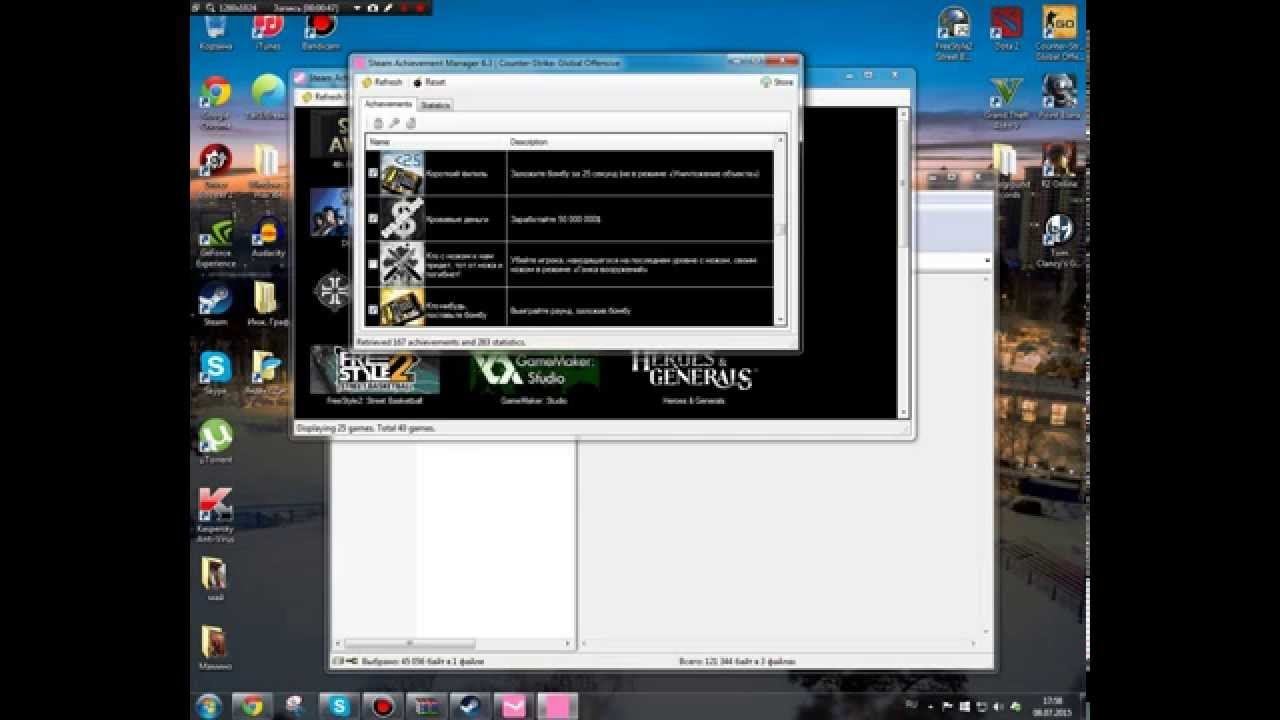Click the Store button in achievements window
Viewport: 1280px width, 720px height.
pyautogui.click(x=777, y=82)
